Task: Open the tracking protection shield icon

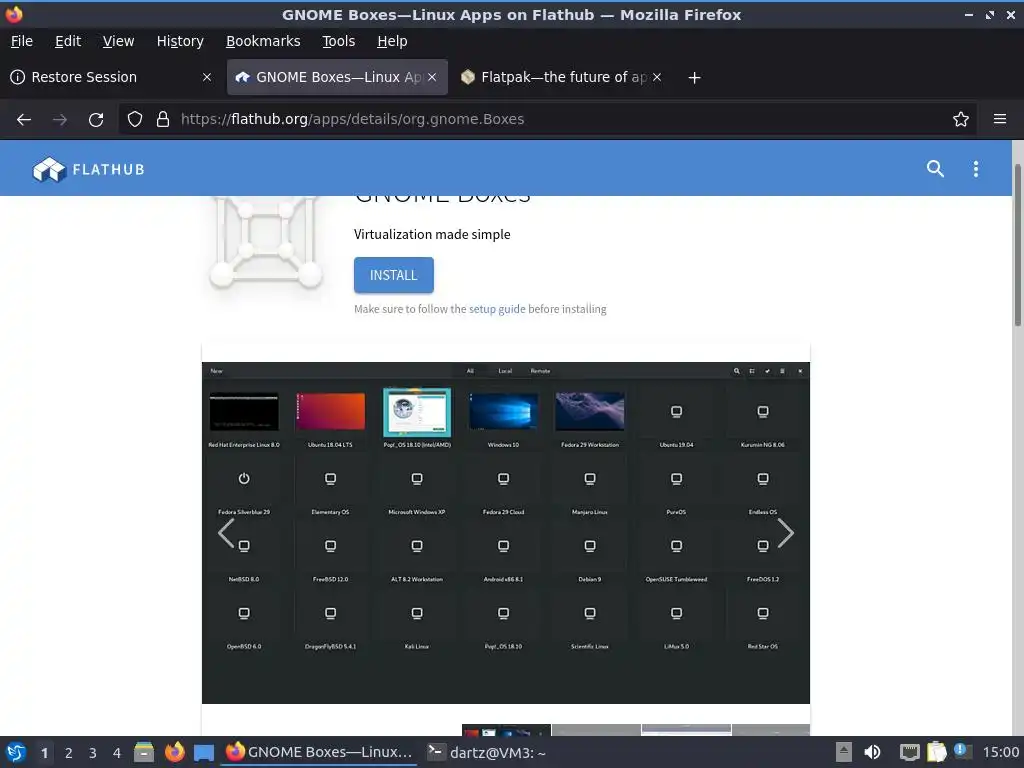Action: 135,119
